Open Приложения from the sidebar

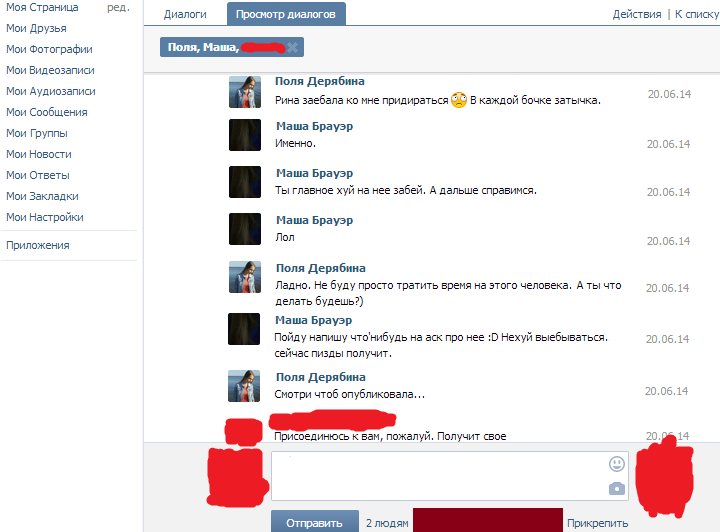pos(38,245)
